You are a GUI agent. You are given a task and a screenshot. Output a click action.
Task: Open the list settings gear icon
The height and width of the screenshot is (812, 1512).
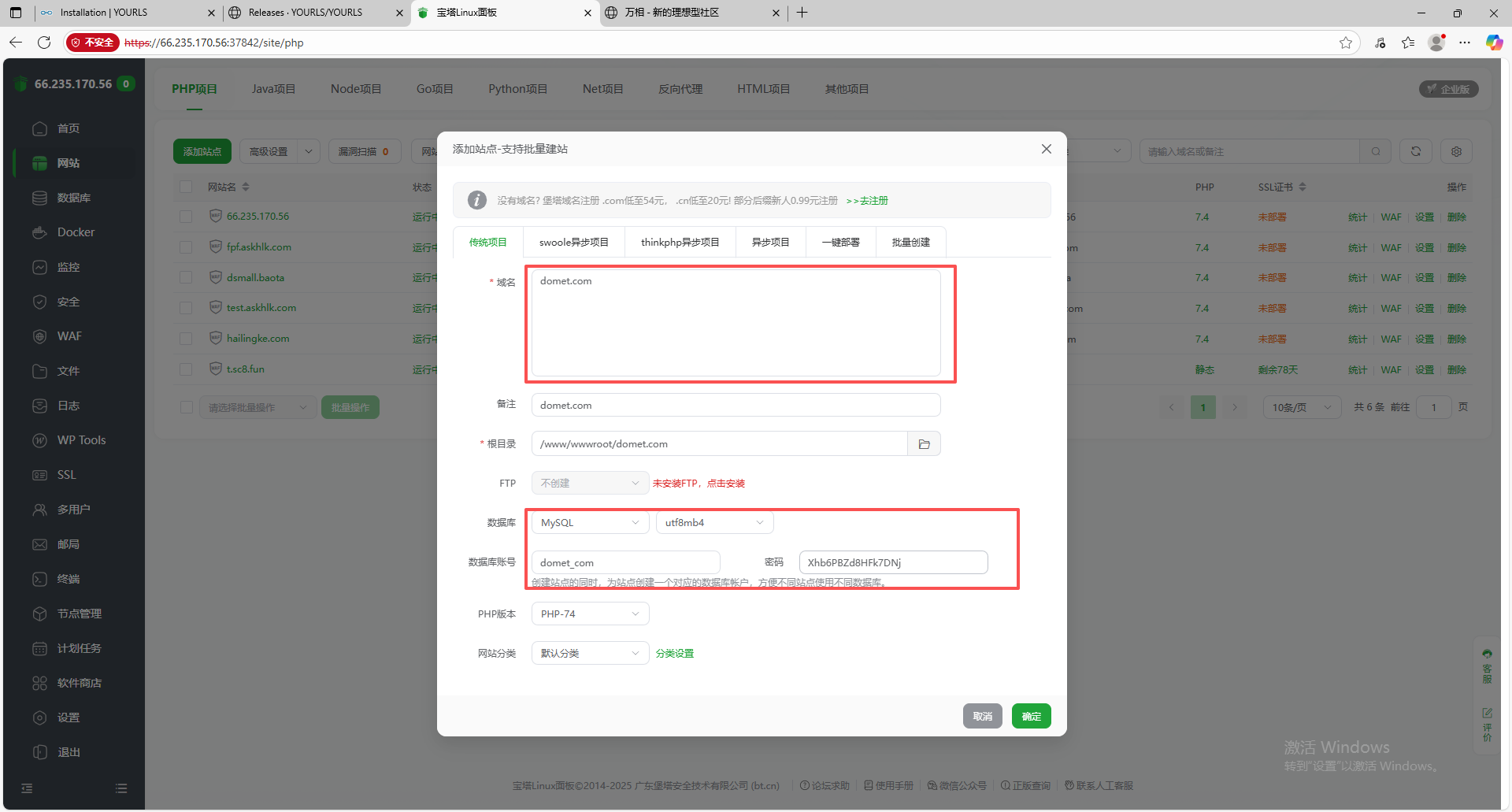[x=1456, y=151]
